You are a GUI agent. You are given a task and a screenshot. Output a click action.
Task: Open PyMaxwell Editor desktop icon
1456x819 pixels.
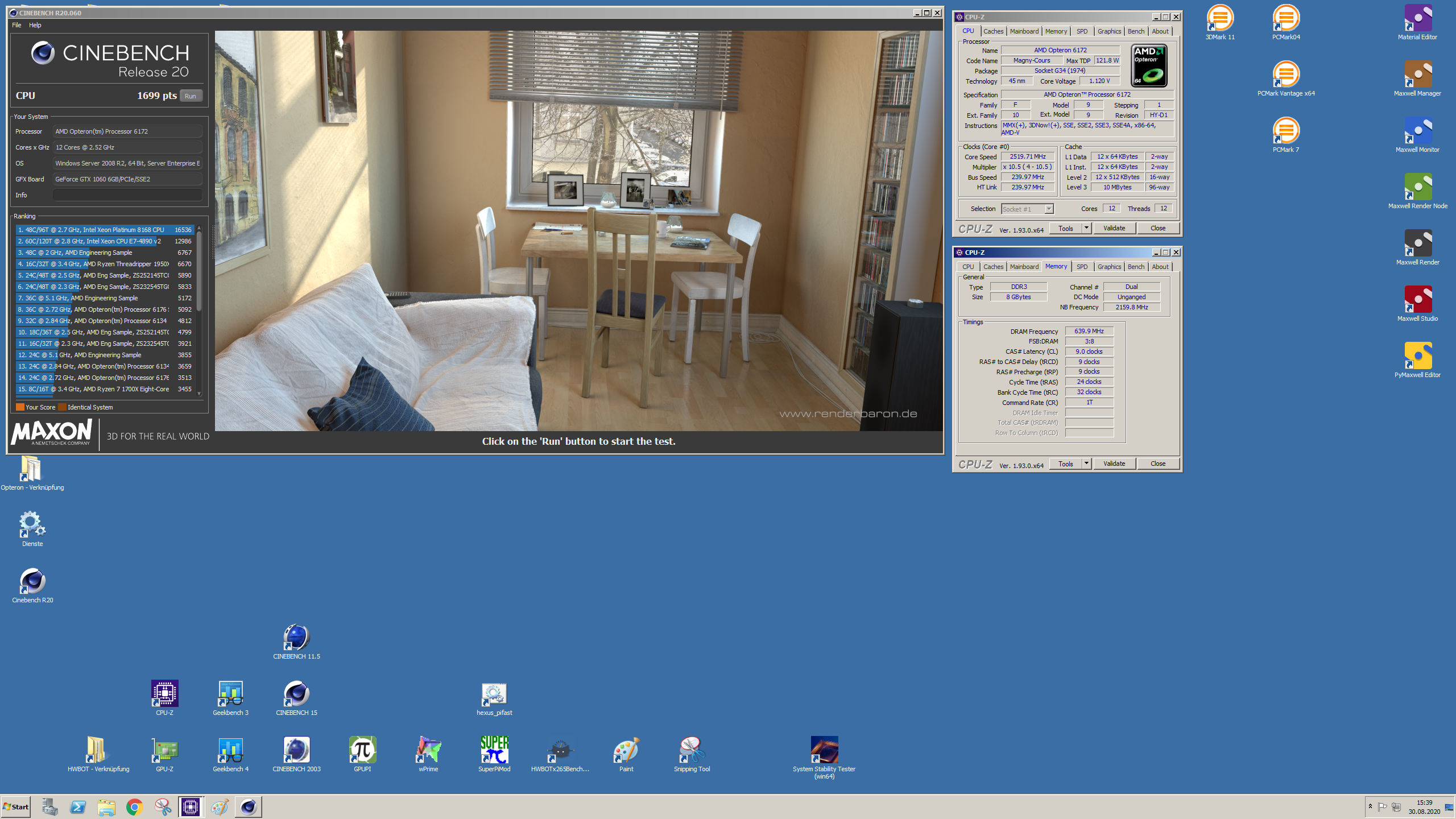pyautogui.click(x=1417, y=360)
